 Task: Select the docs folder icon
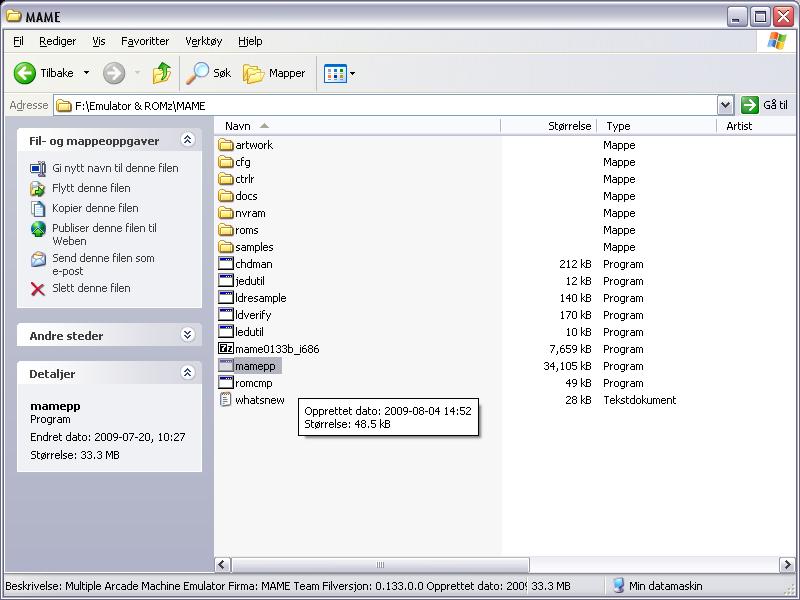pos(226,196)
